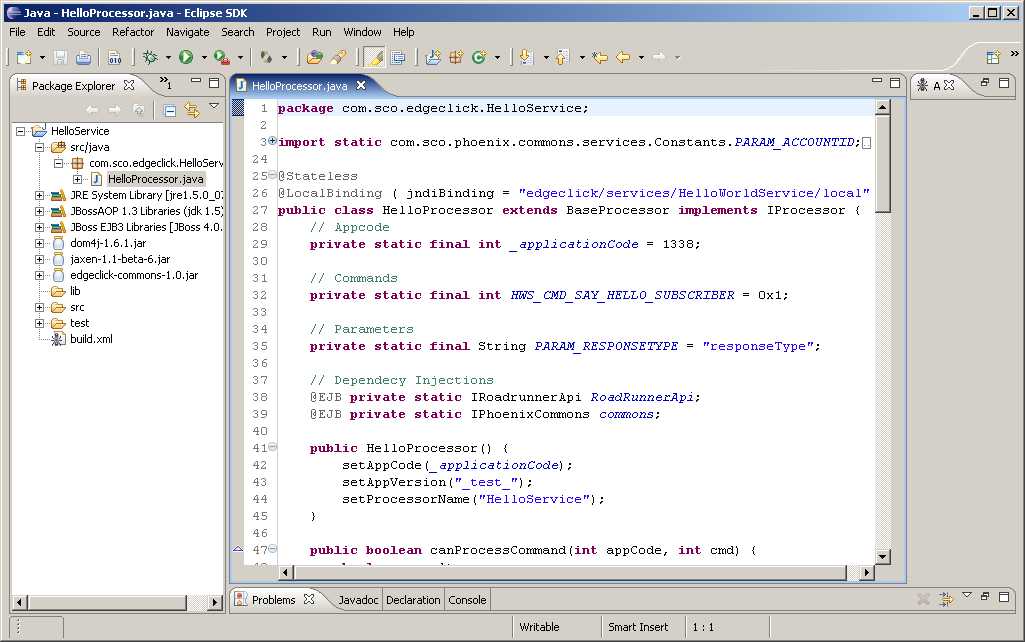Select edgeclick-commons-1.0.jar entry

tap(134, 275)
